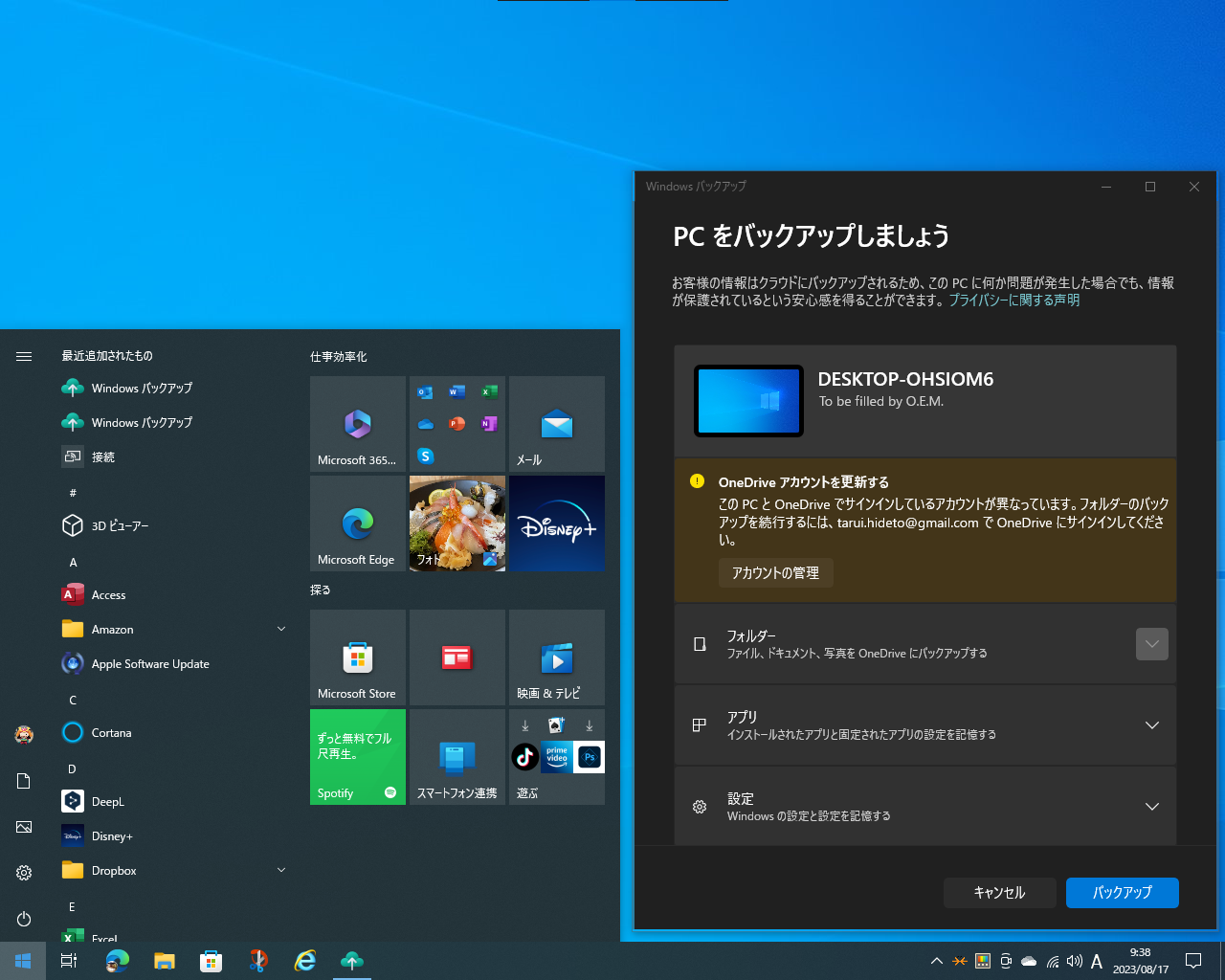1225x980 pixels.
Task: Open the Start menu hamburger menu
Action: click(23, 355)
